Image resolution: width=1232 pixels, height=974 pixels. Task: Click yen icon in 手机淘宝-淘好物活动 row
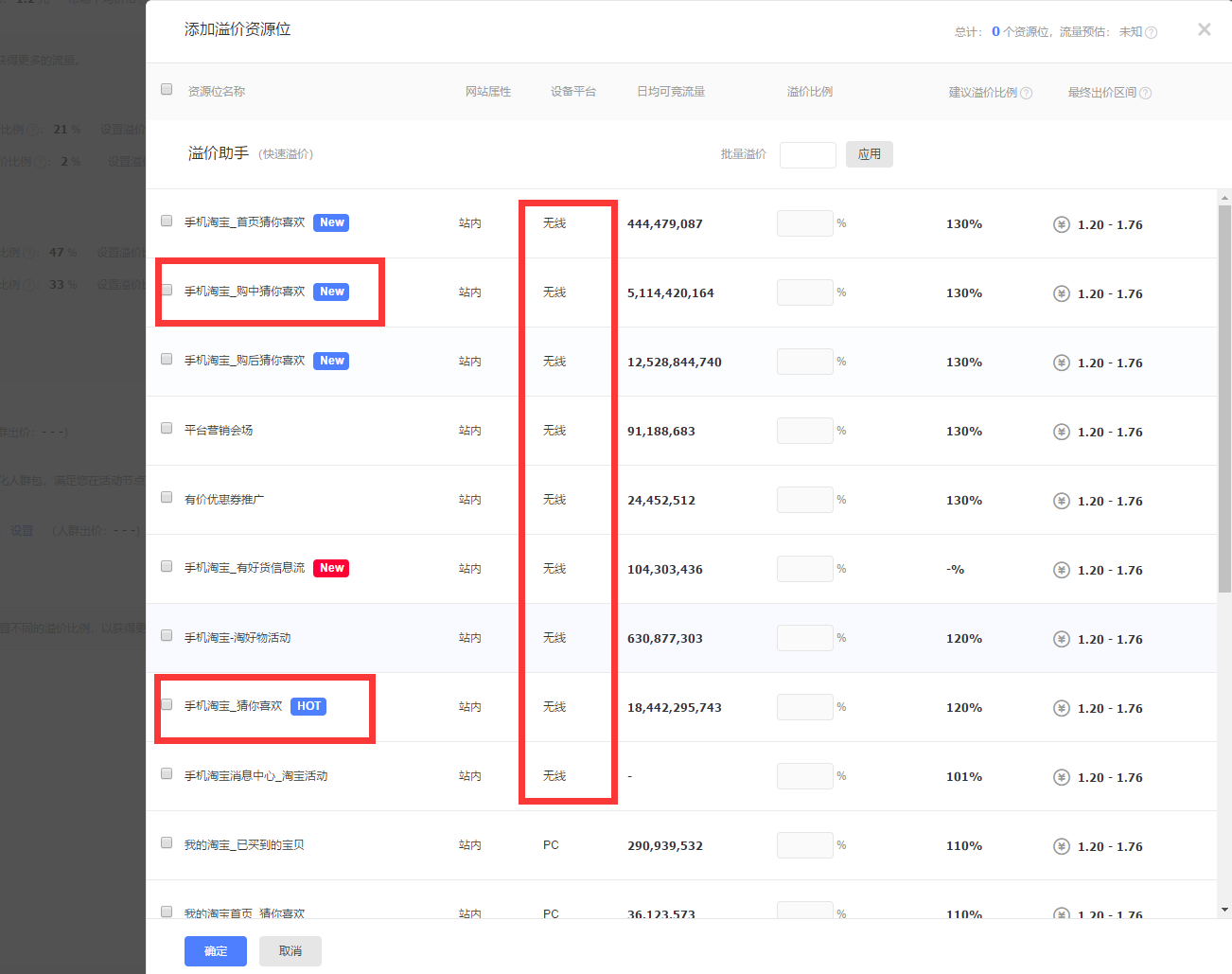tap(1062, 639)
